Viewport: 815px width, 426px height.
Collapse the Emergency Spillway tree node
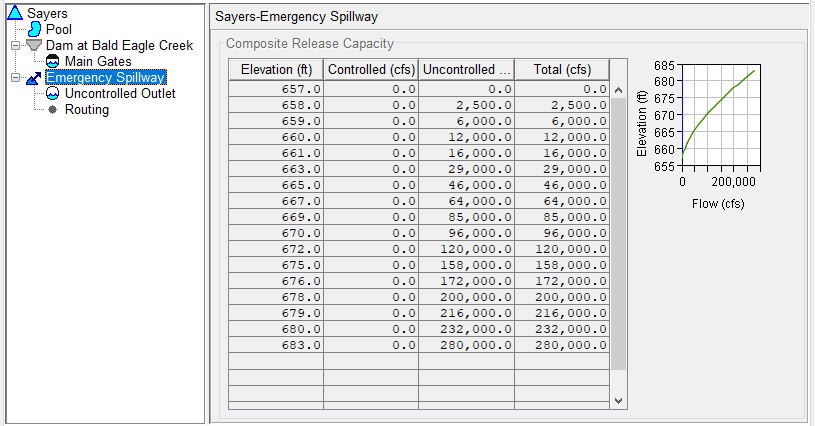click(x=14, y=78)
